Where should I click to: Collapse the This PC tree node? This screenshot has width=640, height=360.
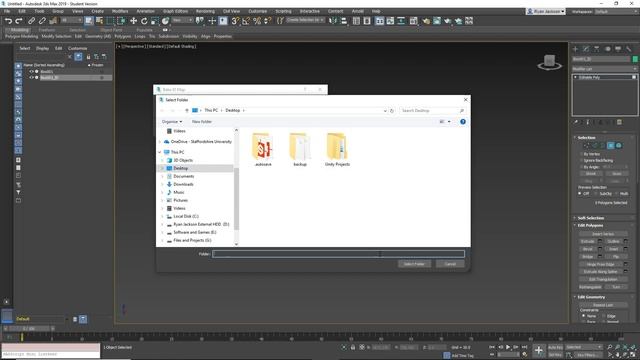[160, 152]
